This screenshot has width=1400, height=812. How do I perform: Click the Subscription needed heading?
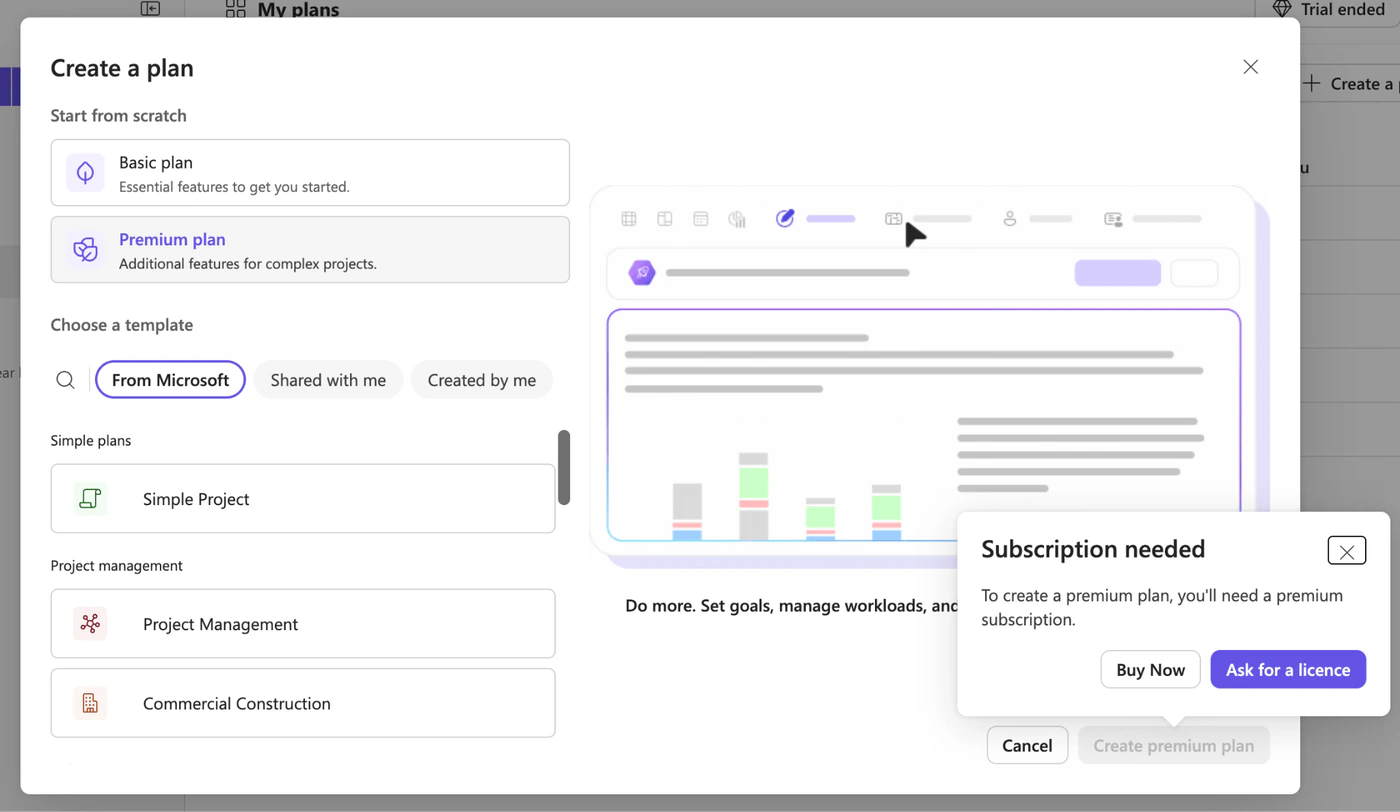click(1093, 549)
